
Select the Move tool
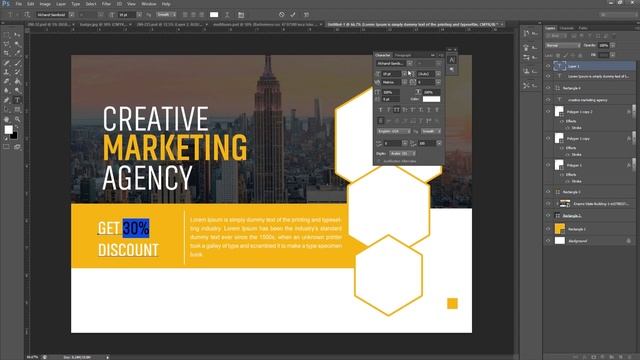[17, 36]
